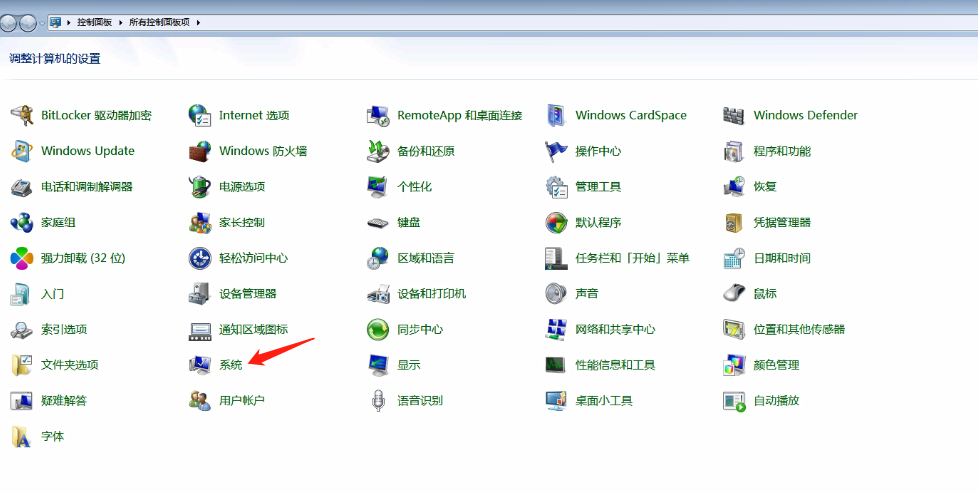Expand arrow before 控制面板 in address bar

point(69,22)
